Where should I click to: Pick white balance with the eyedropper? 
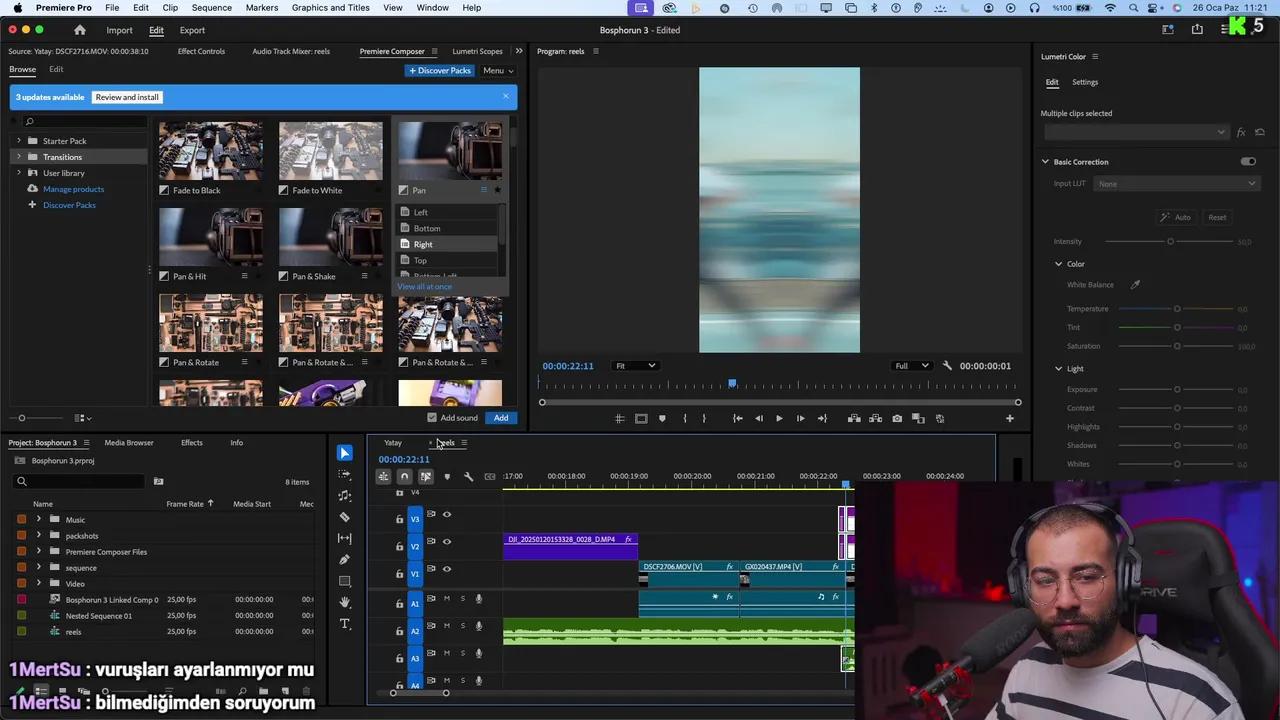click(x=1135, y=285)
